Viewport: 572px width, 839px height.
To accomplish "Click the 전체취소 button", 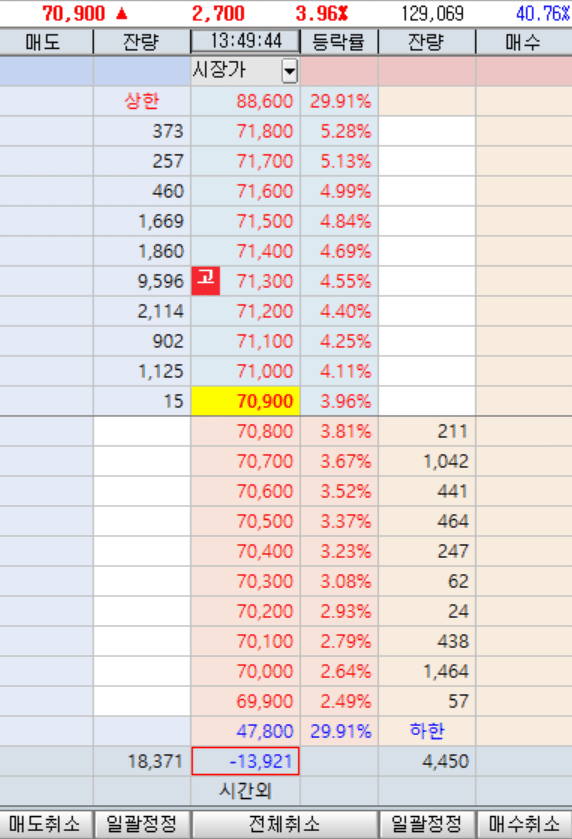I will [284, 824].
